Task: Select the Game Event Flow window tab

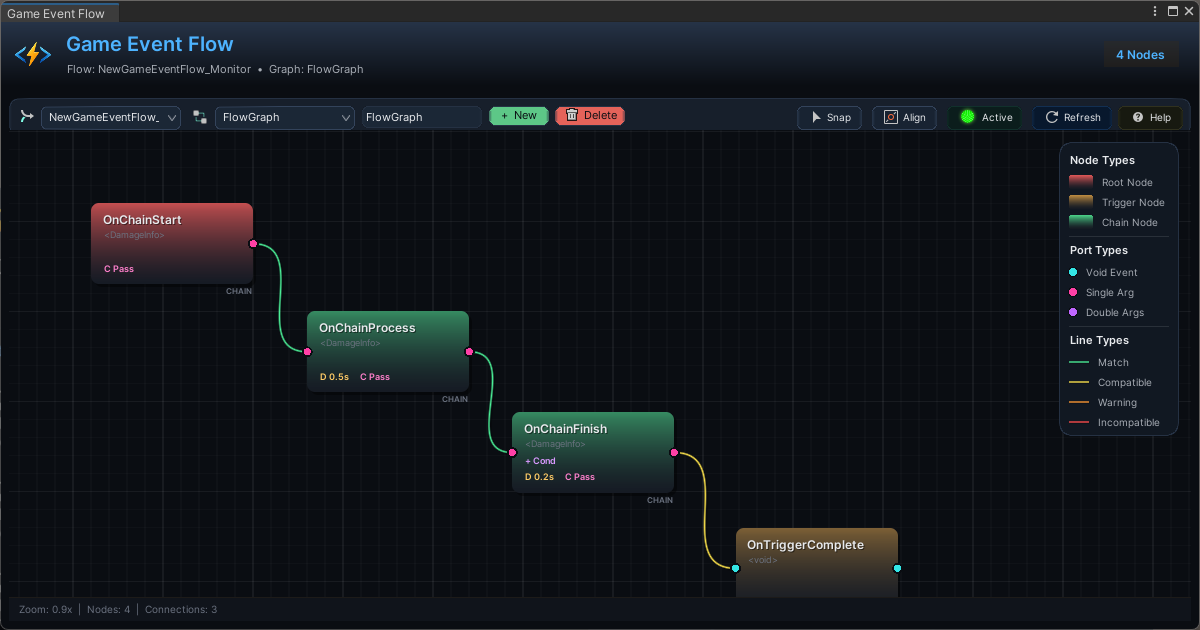Action: coord(59,13)
